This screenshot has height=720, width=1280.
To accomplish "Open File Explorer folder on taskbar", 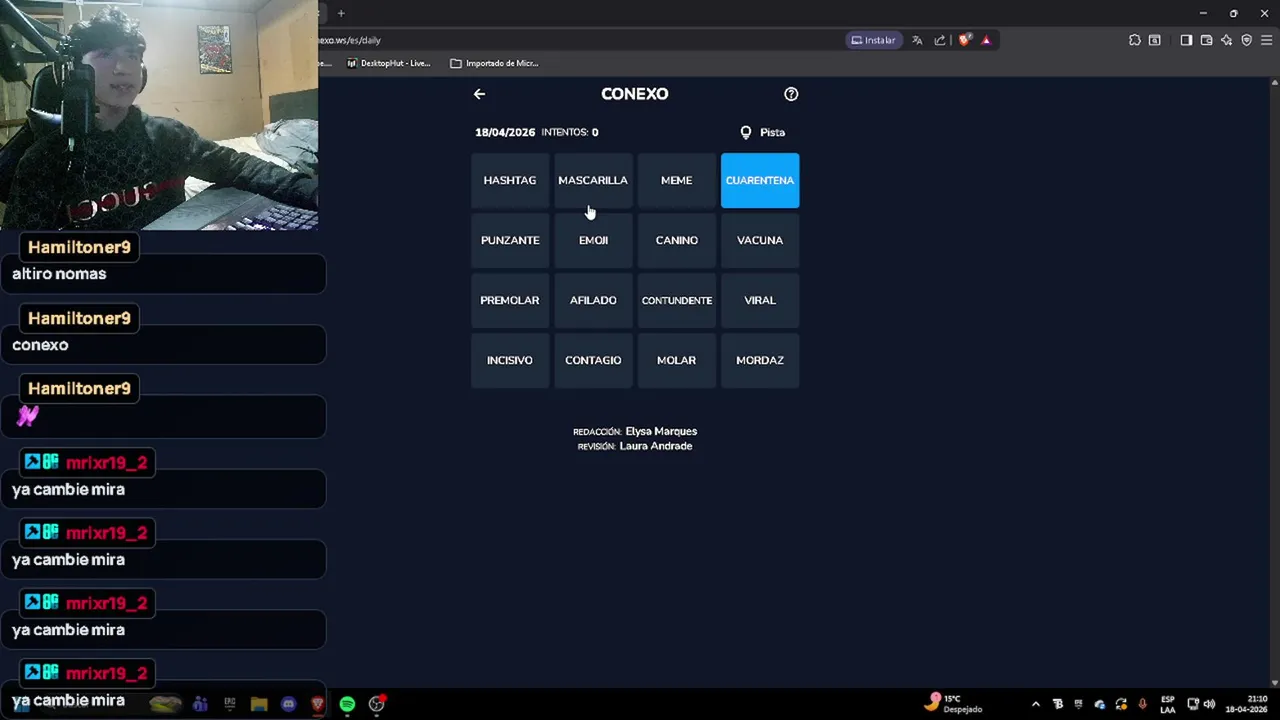I will [x=259, y=704].
